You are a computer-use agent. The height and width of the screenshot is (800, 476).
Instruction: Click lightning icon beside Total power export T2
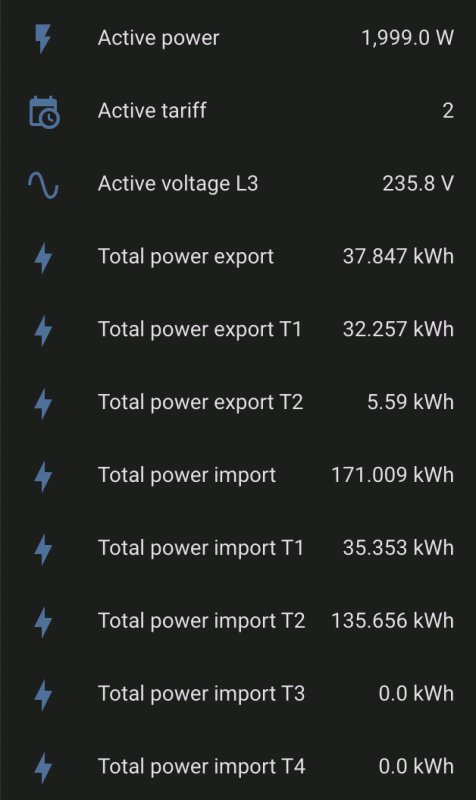pos(43,403)
